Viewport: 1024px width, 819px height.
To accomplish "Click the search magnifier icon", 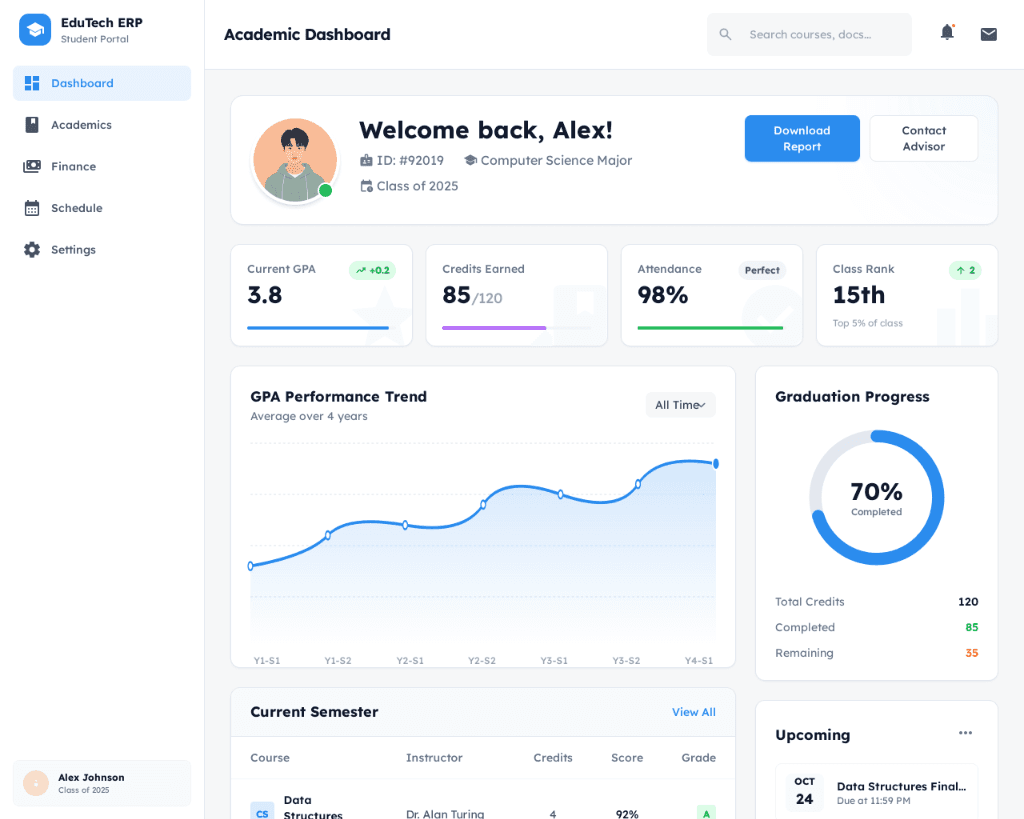I will click(726, 34).
